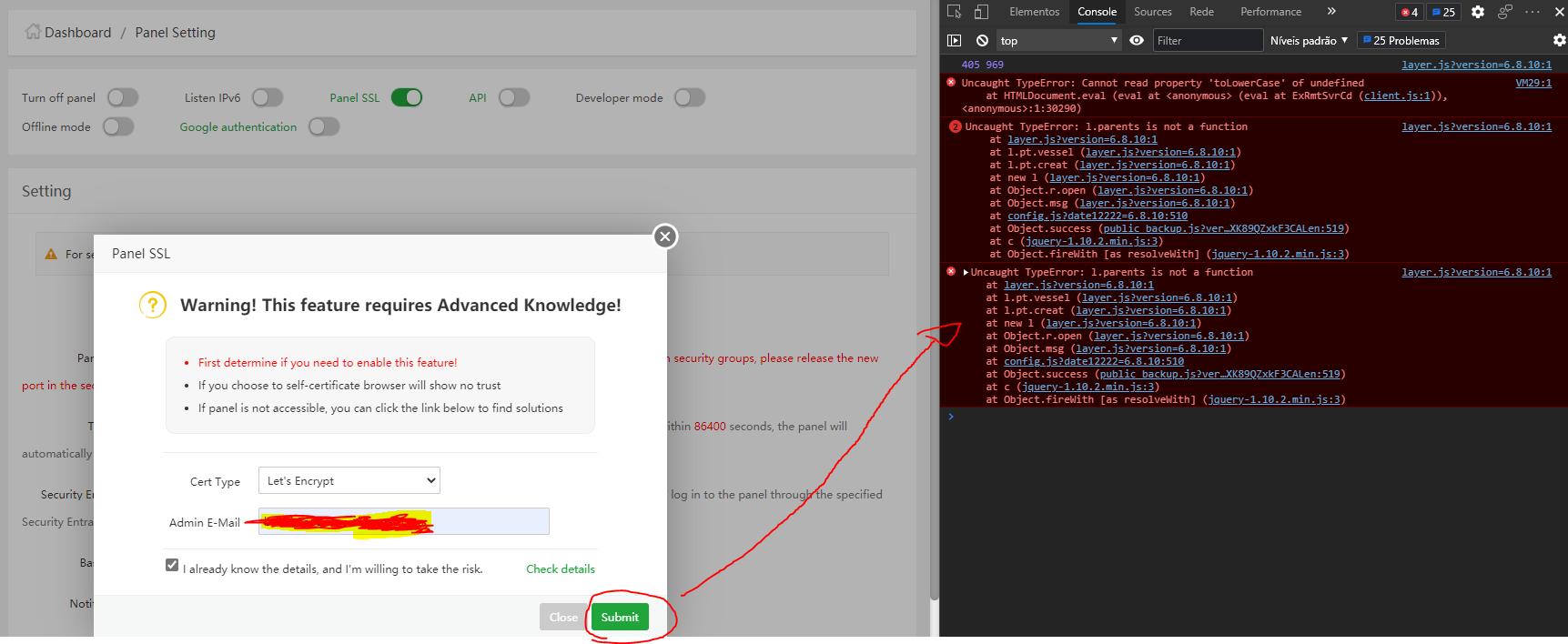Show the console sidebar panel icon
The image size is (1568, 644).
(954, 41)
